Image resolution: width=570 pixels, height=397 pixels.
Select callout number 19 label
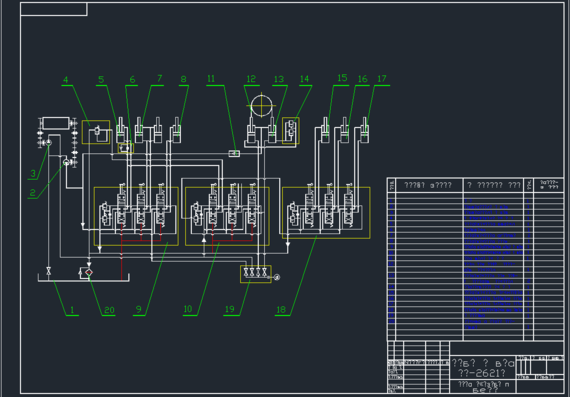[230, 309]
